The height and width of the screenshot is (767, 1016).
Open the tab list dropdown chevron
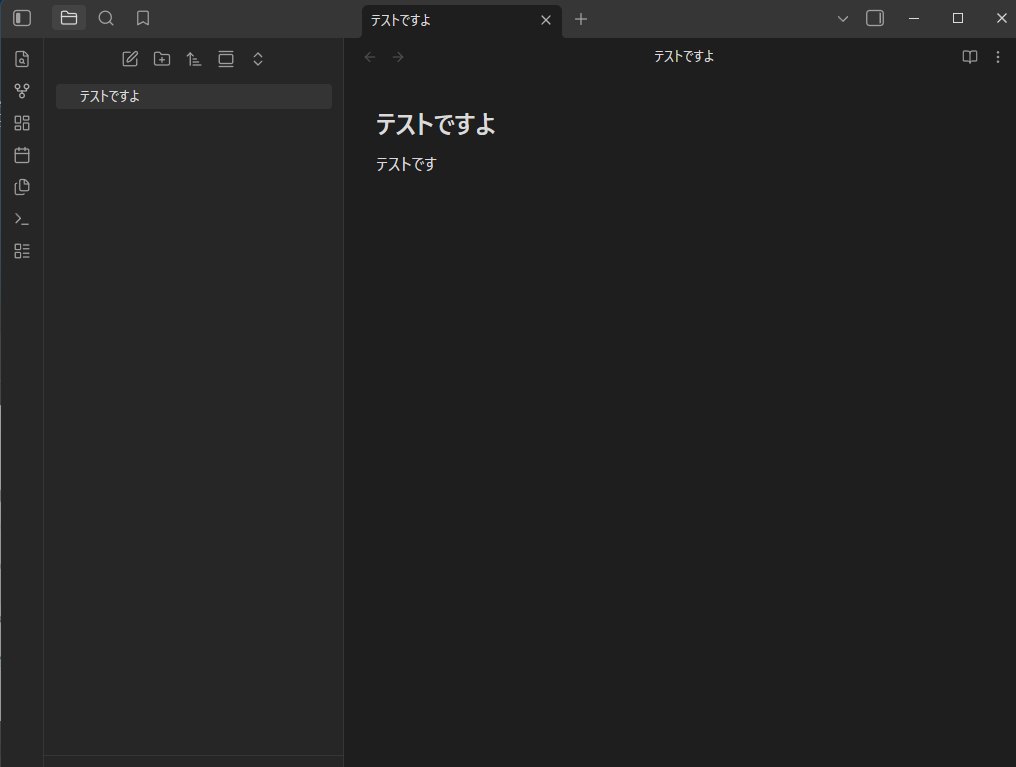coord(842,19)
